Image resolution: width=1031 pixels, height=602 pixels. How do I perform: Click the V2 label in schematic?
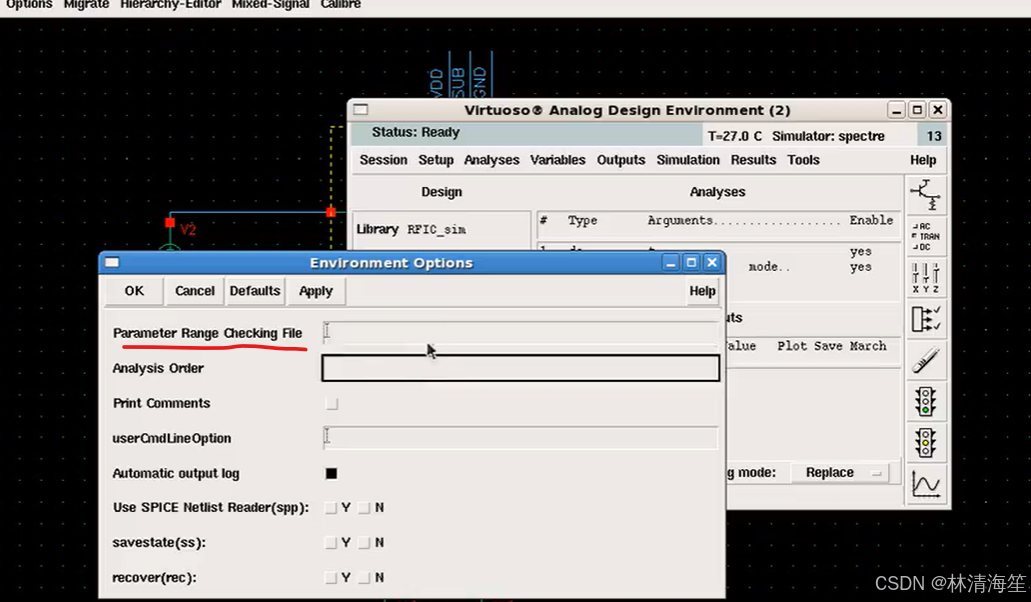point(187,229)
